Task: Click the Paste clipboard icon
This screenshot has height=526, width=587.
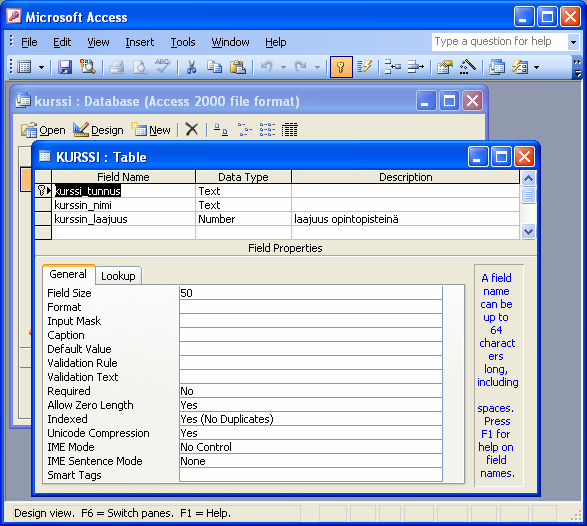Action: [238, 67]
